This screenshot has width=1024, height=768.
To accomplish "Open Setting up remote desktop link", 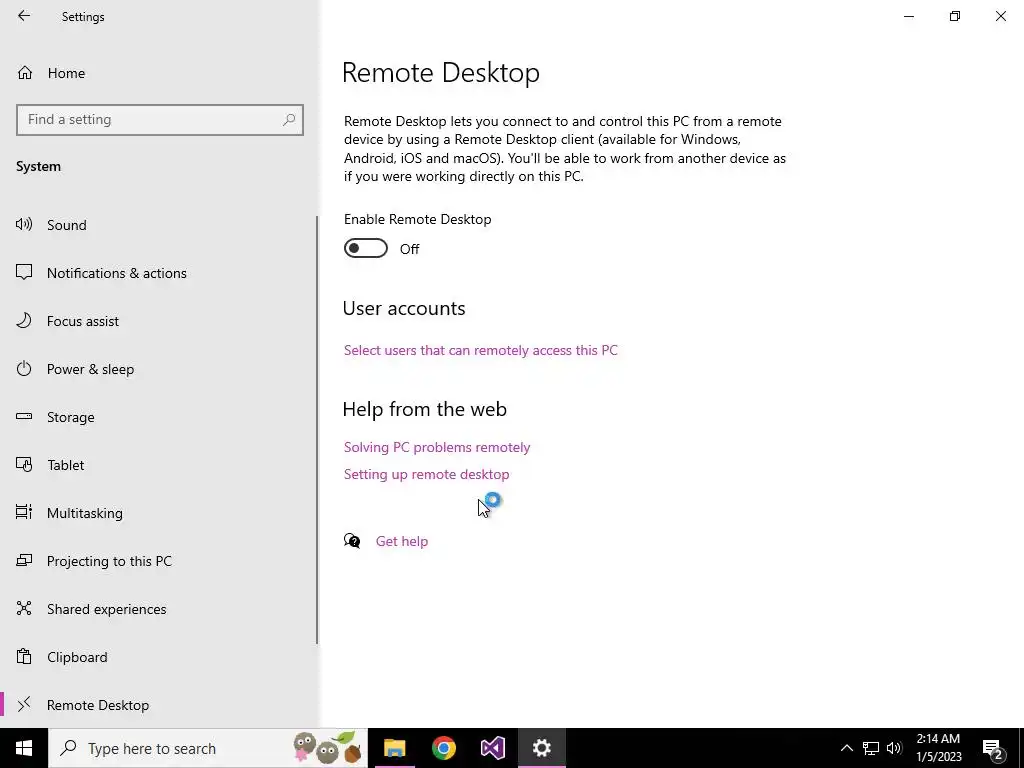I will [x=426, y=475].
